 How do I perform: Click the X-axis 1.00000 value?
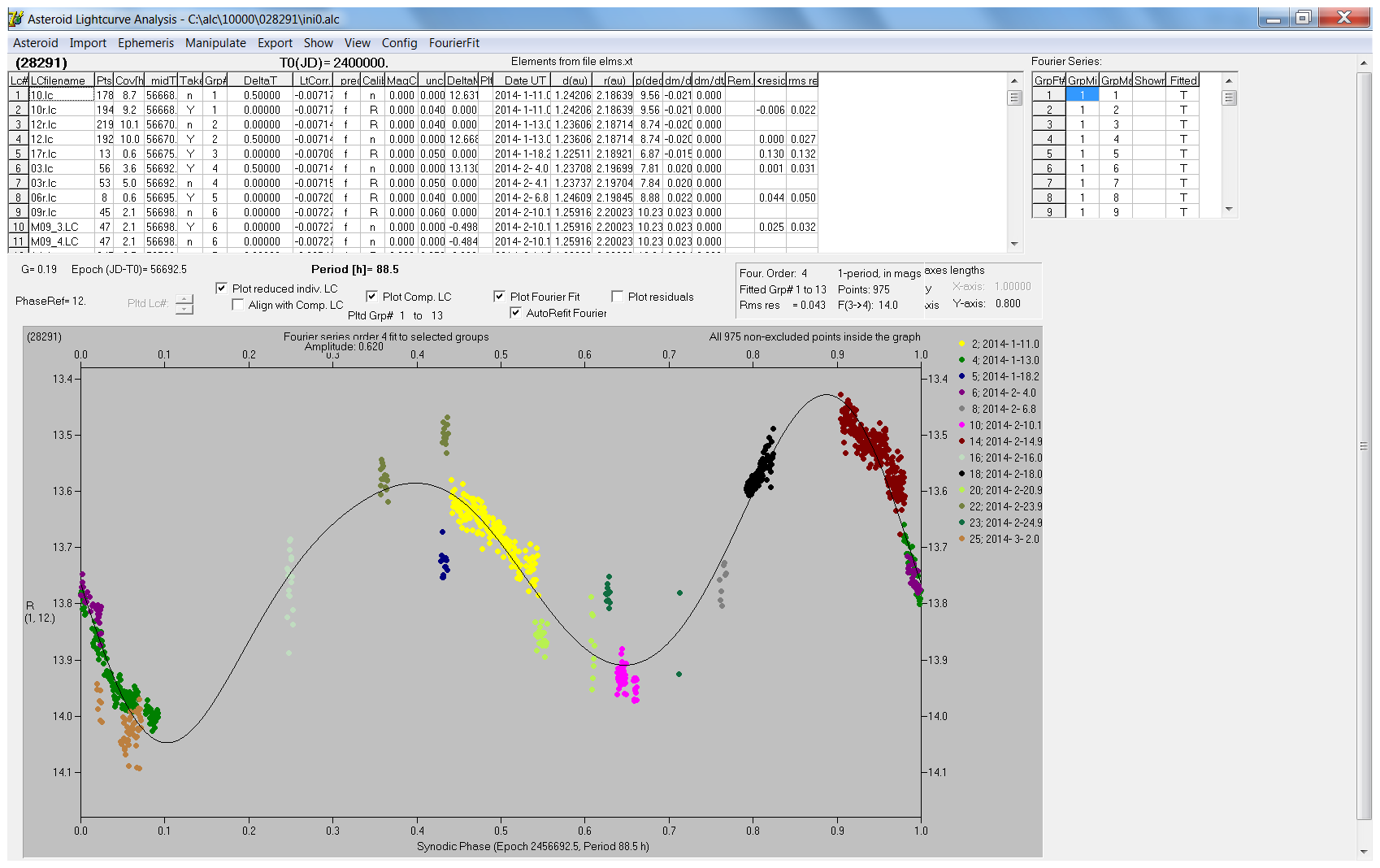1013,286
